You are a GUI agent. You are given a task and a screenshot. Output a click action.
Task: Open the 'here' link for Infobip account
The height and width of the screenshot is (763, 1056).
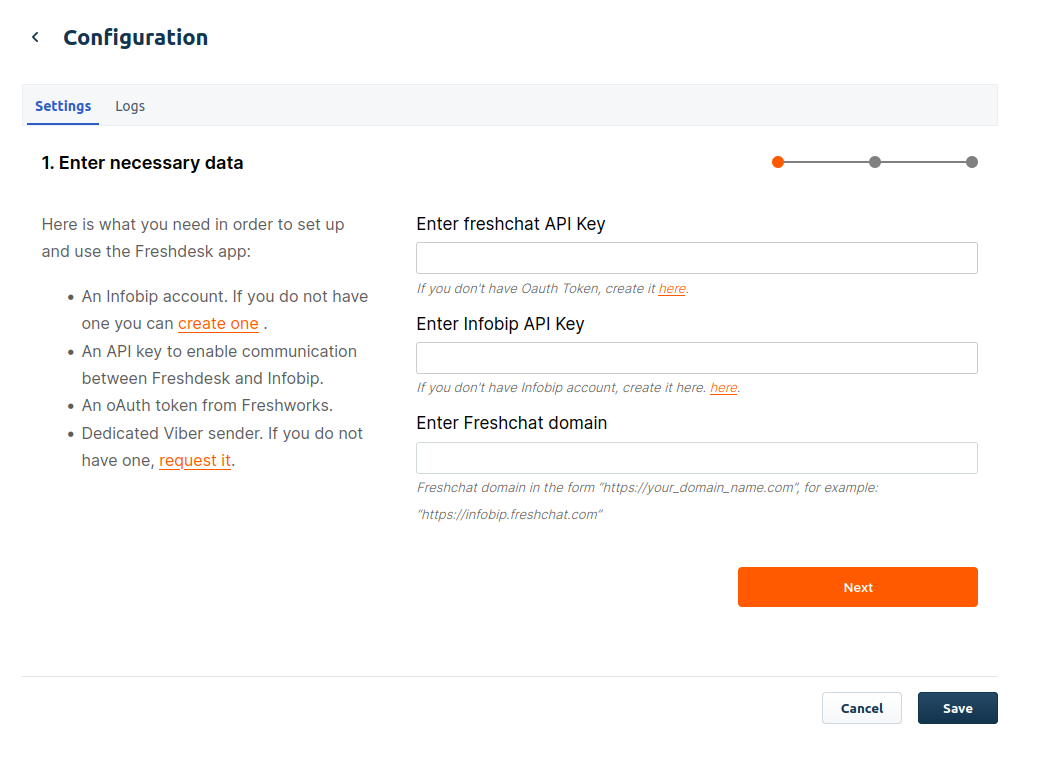723,388
